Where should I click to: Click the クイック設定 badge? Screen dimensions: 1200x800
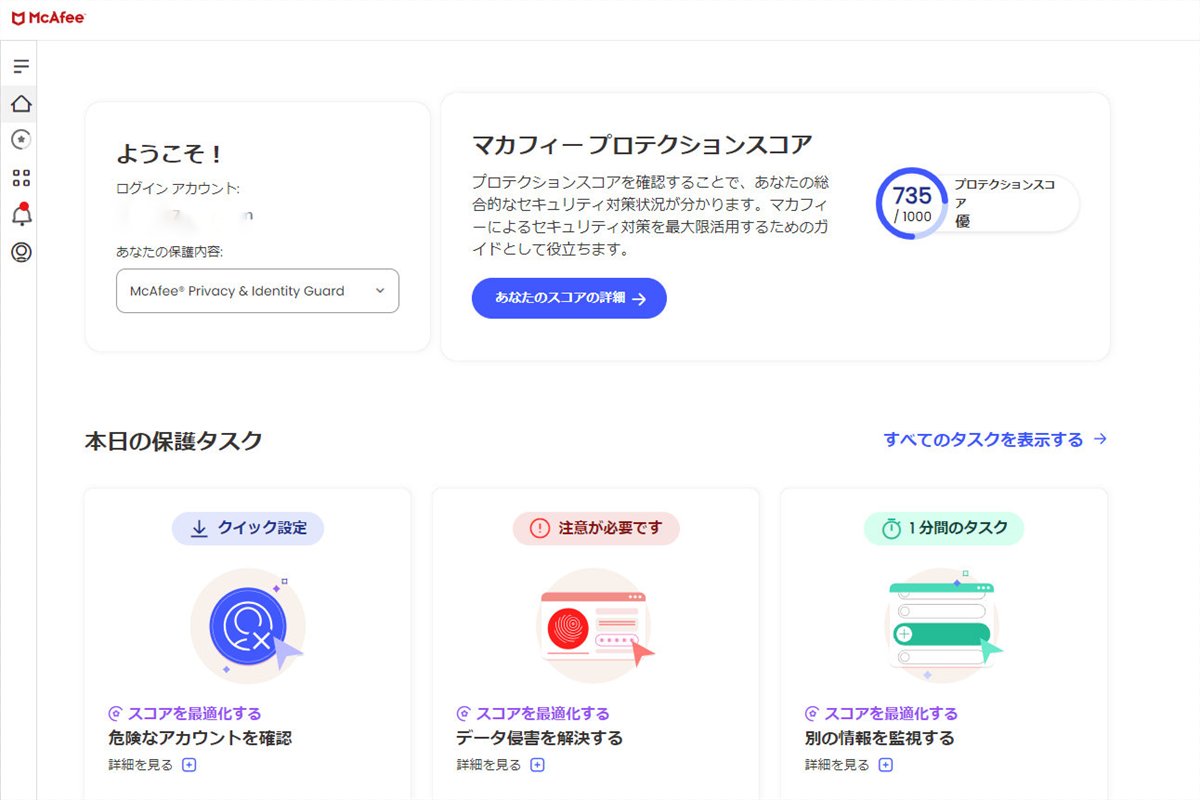[x=247, y=529]
